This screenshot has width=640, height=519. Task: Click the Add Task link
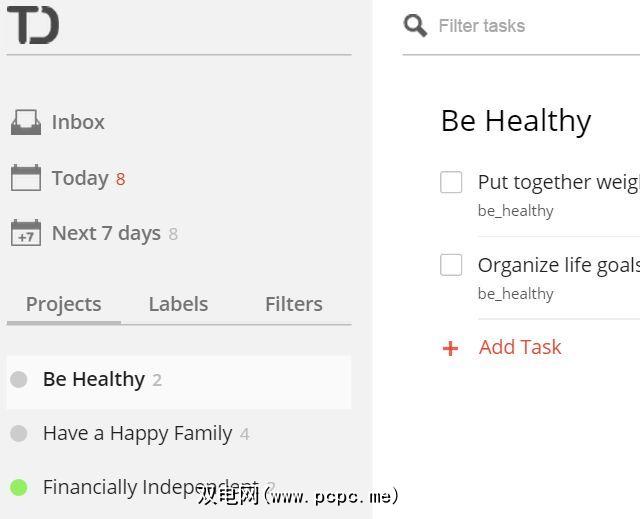coord(520,347)
